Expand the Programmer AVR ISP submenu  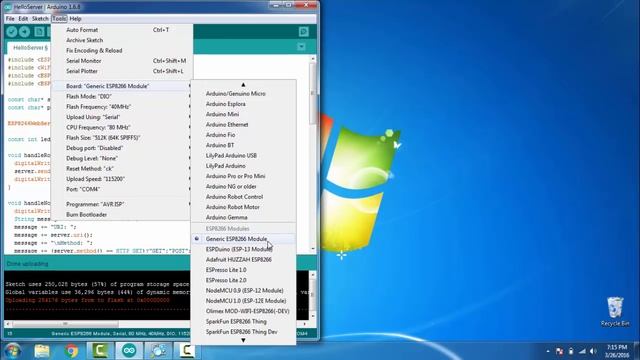122,204
